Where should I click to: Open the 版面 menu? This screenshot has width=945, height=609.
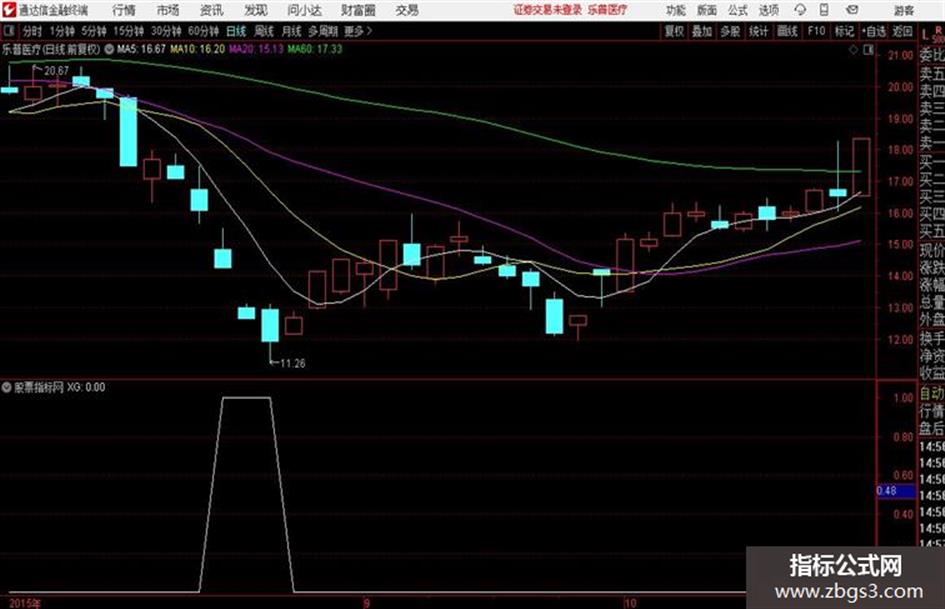(x=706, y=10)
